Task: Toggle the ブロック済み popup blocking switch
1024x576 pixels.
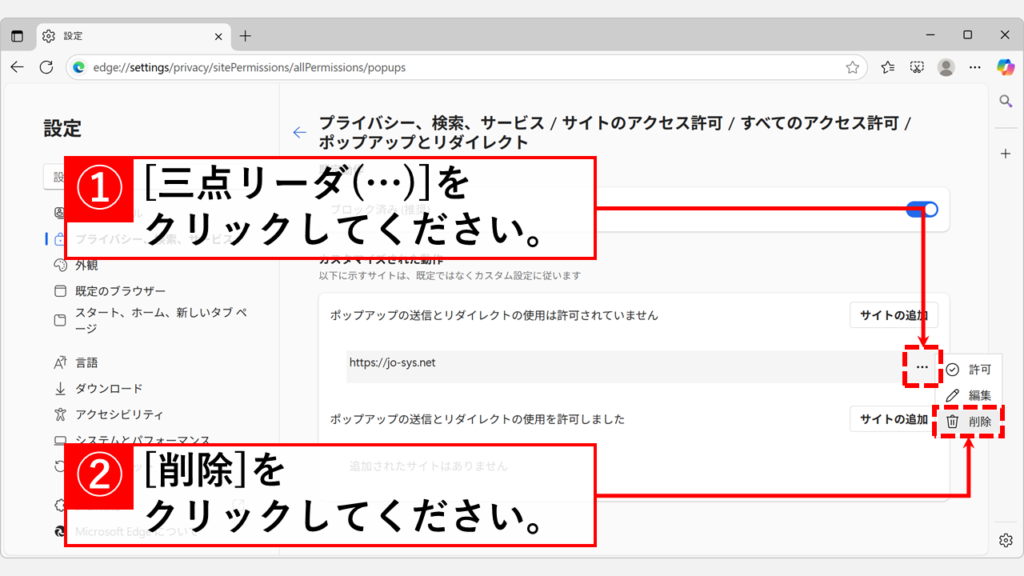Action: pyautogui.click(x=922, y=210)
